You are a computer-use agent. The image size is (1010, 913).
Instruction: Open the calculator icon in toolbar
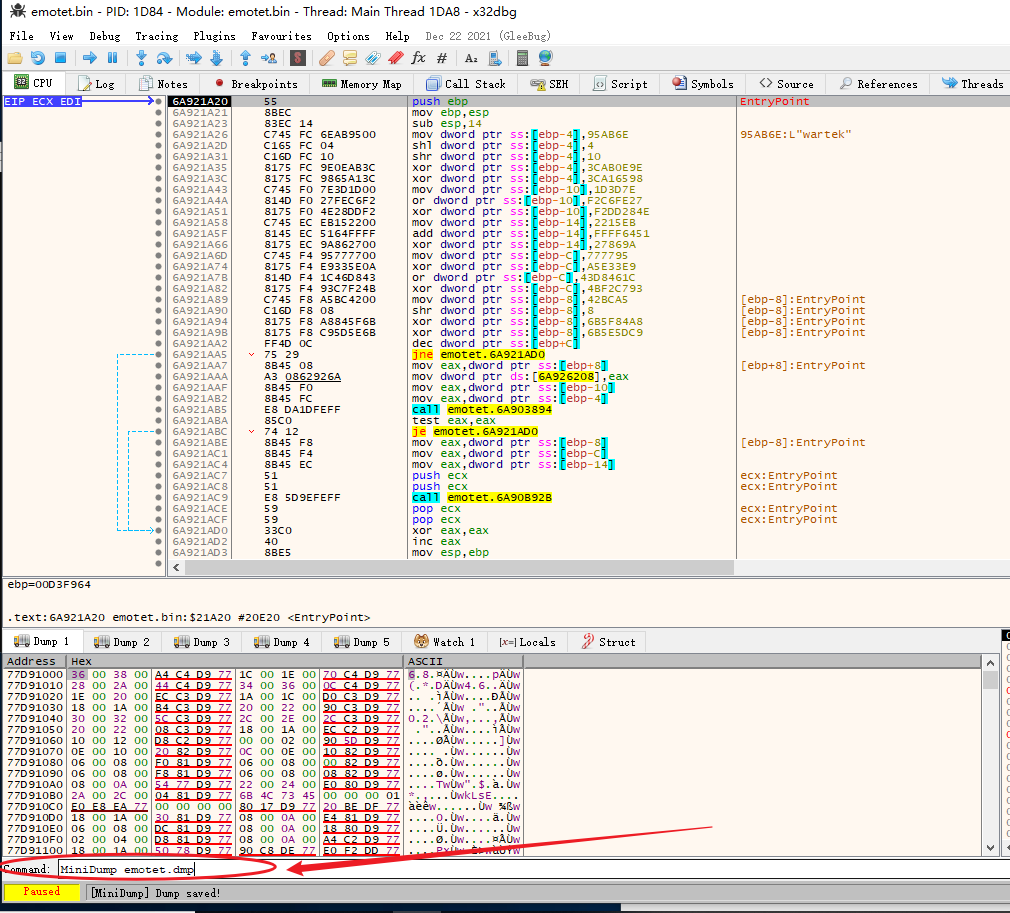(522, 58)
